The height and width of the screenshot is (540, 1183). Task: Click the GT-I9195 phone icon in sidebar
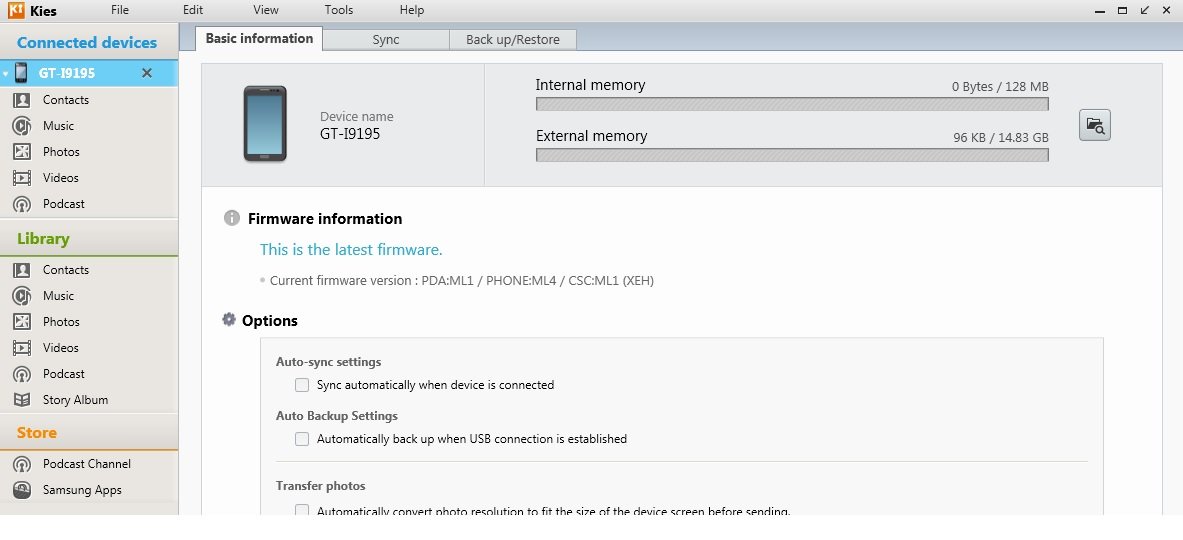point(21,73)
